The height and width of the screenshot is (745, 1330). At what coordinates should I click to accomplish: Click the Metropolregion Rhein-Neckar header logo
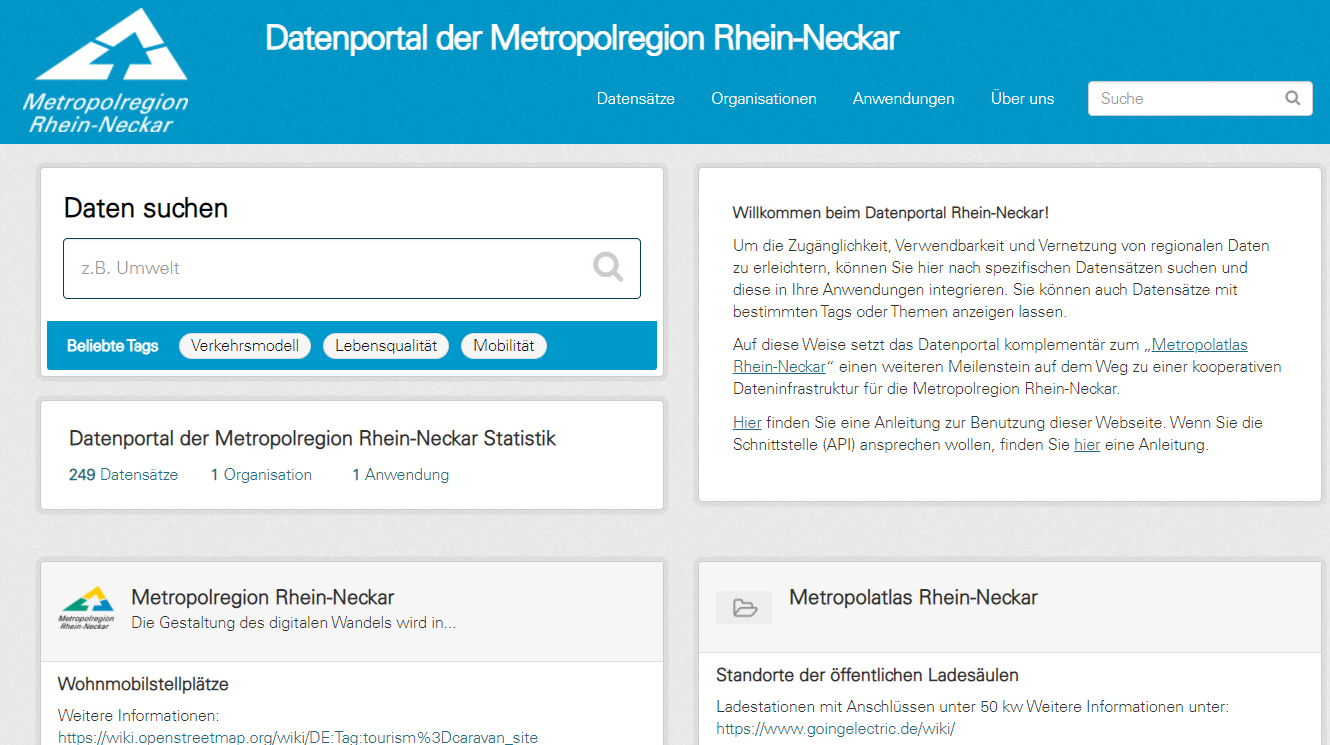[x=106, y=72]
